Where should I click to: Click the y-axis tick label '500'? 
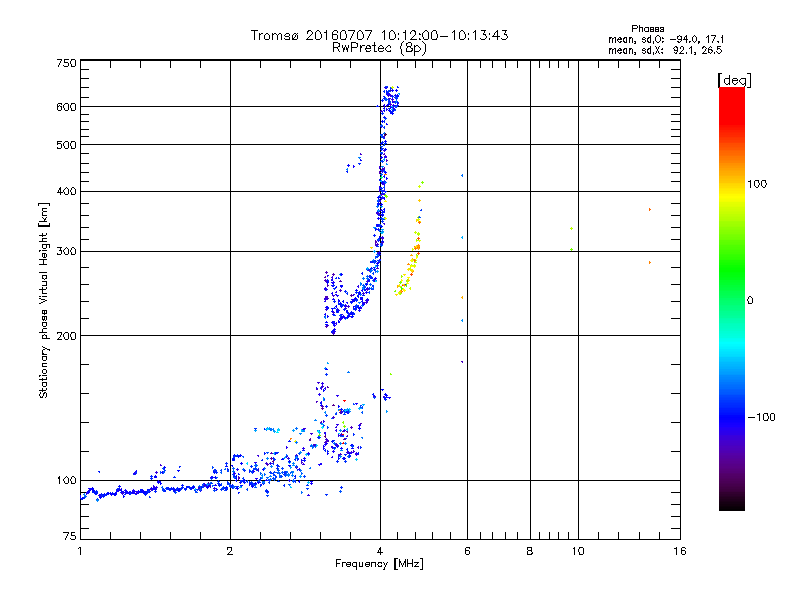click(x=66, y=145)
